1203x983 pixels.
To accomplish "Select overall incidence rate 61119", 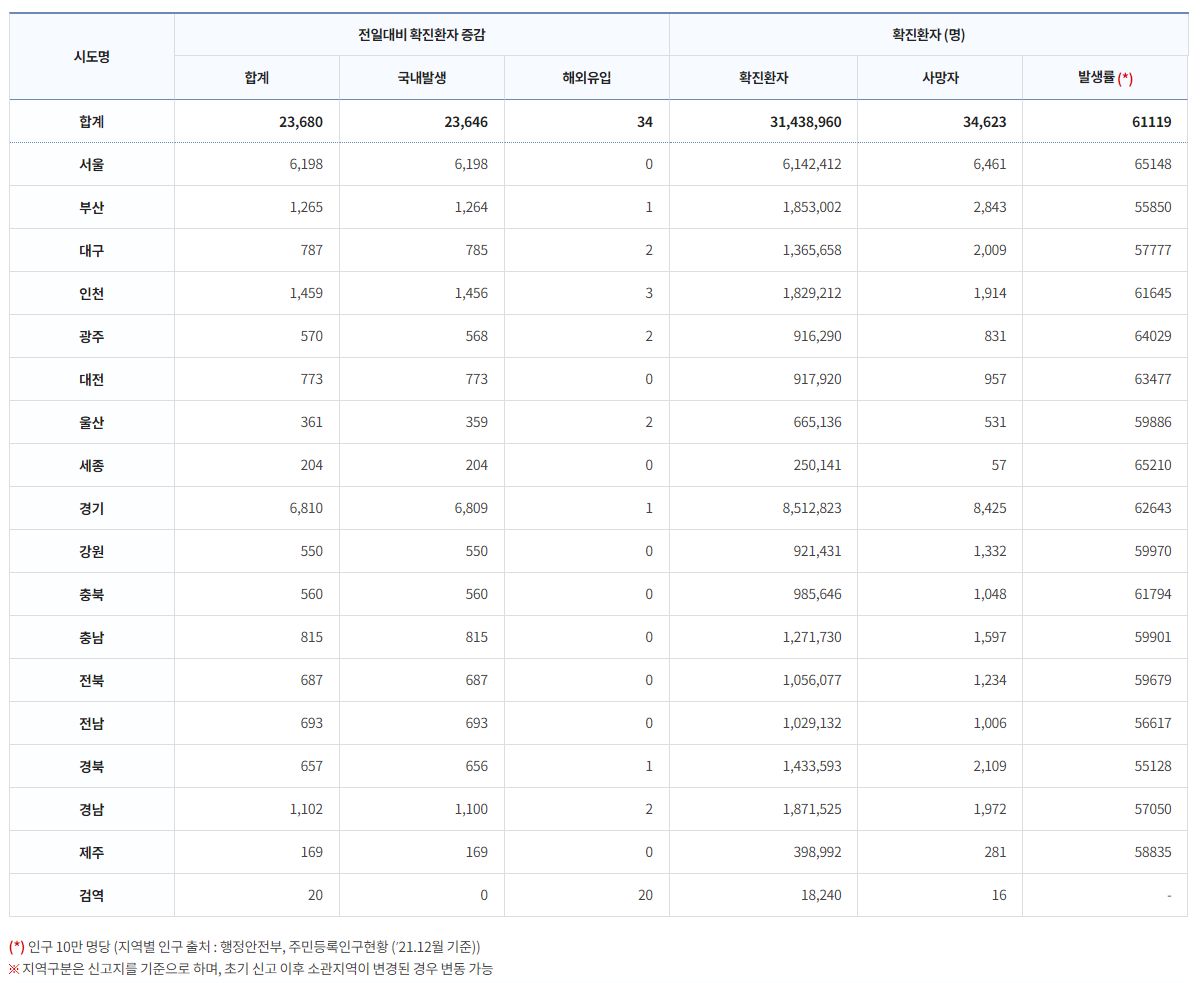I will [1150, 122].
